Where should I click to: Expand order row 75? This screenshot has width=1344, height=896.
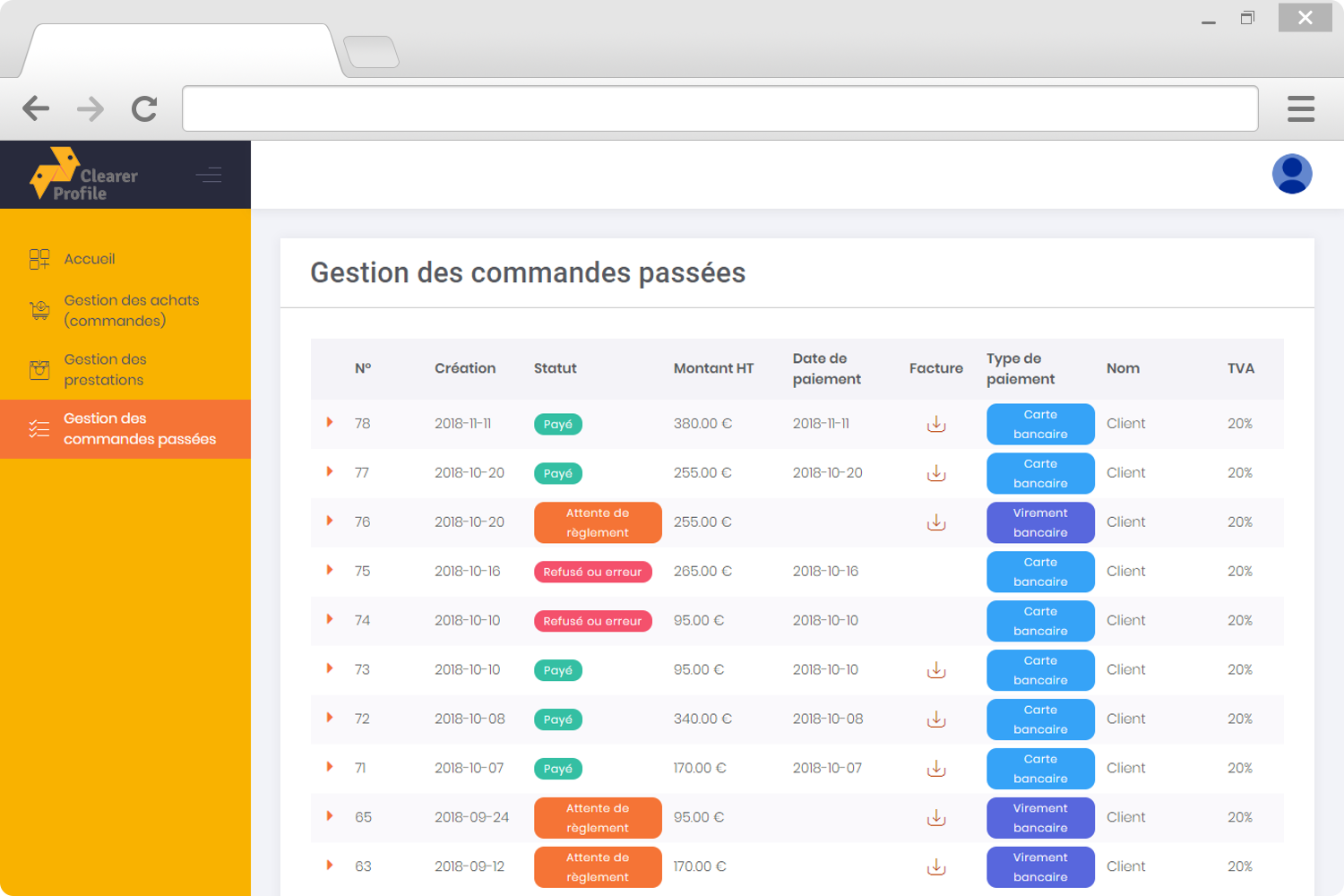330,570
